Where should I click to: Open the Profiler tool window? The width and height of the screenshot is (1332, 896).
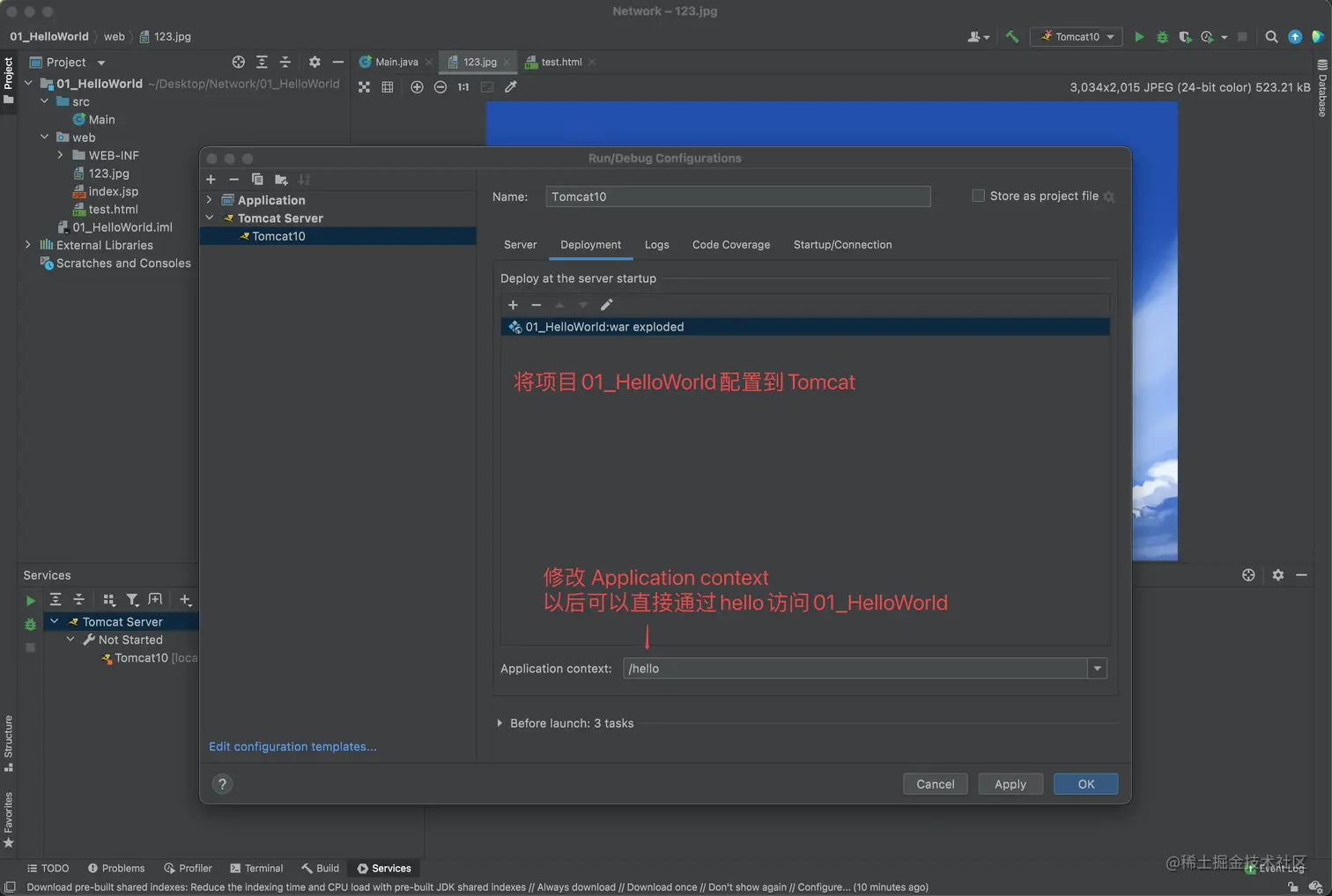point(188,869)
